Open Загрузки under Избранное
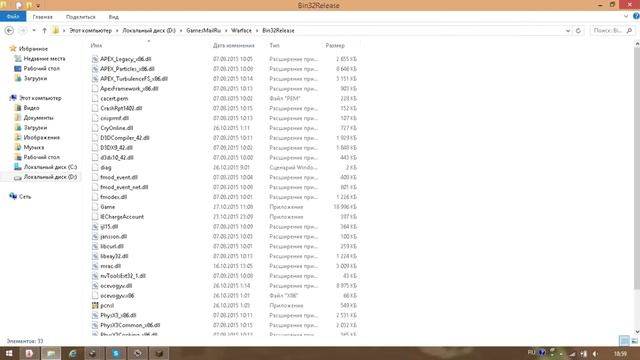 (x=35, y=78)
